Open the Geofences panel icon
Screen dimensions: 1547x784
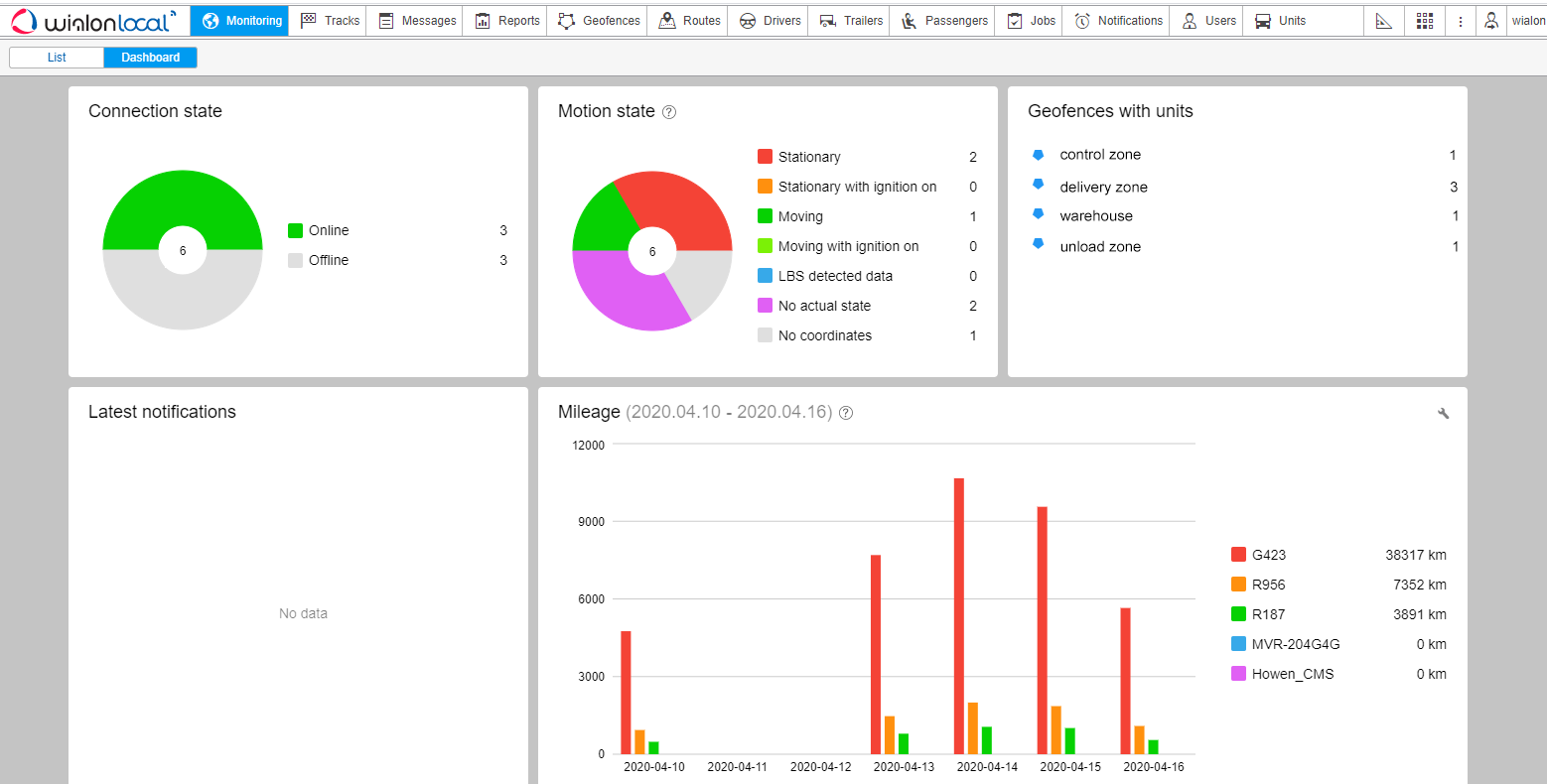tap(566, 20)
